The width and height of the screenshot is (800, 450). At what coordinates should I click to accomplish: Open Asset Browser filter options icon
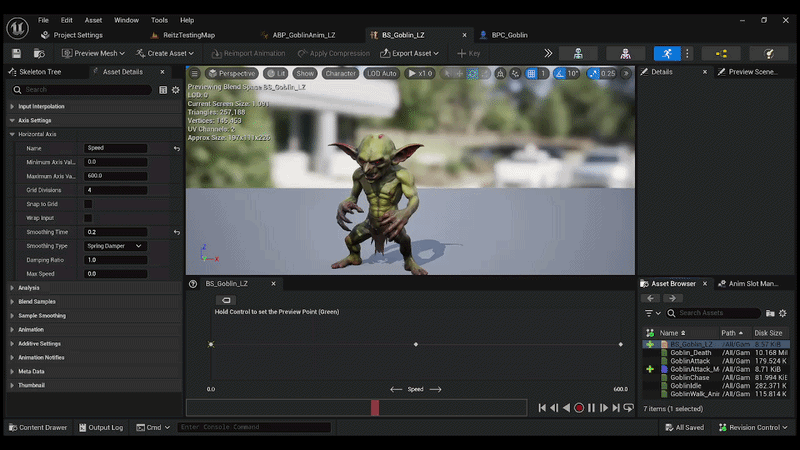click(x=652, y=313)
